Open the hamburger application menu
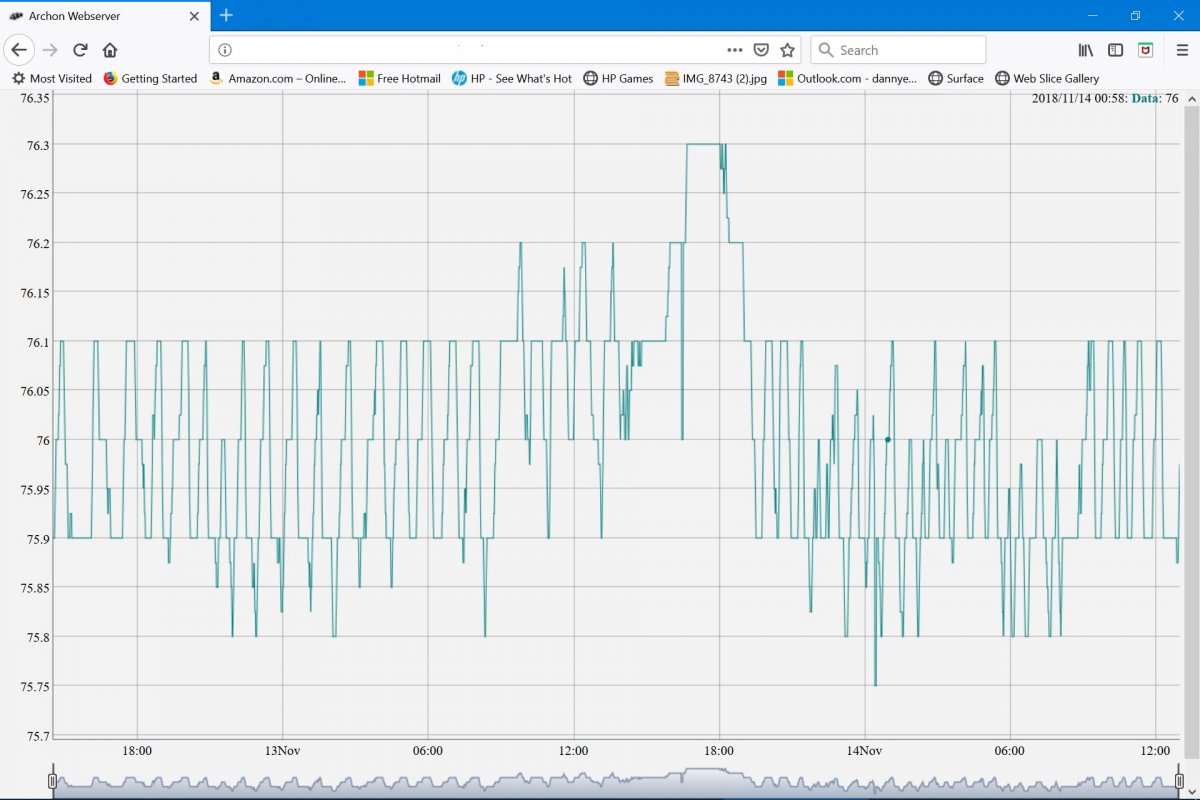This screenshot has height=800, width=1200. 1182,50
